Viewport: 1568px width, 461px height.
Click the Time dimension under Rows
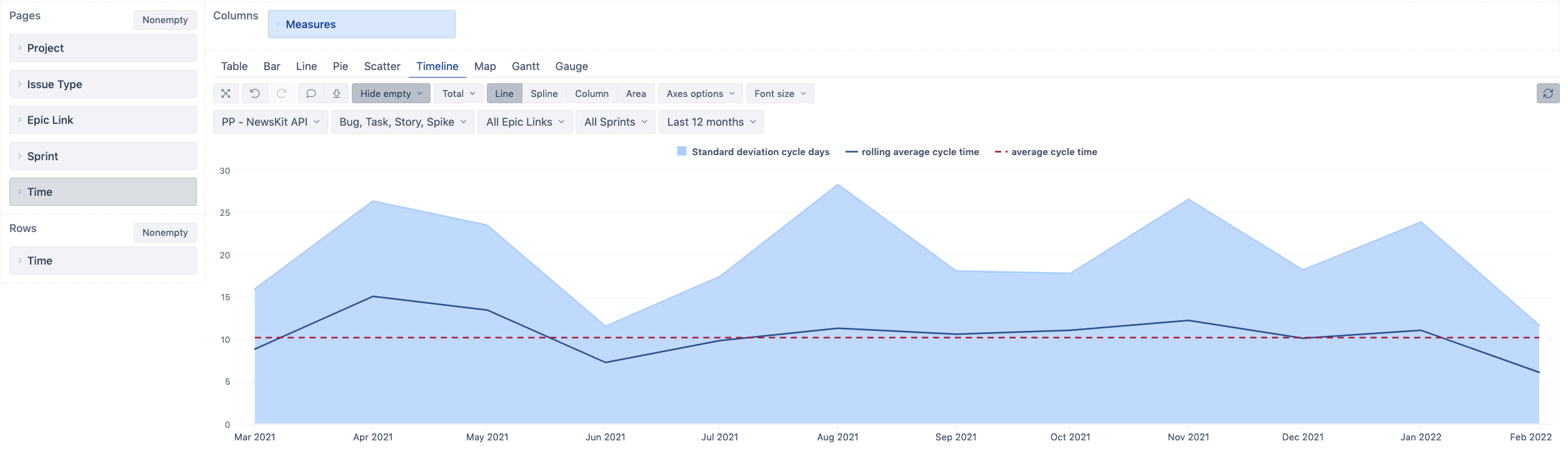tap(103, 261)
